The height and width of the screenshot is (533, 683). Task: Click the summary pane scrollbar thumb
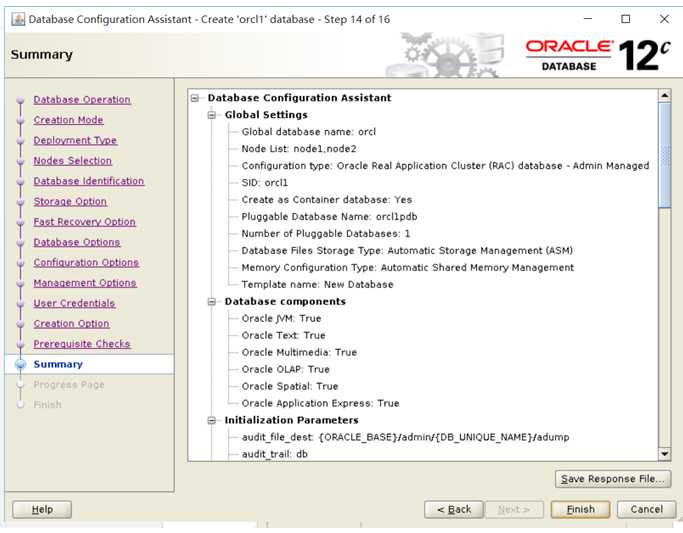[x=664, y=155]
